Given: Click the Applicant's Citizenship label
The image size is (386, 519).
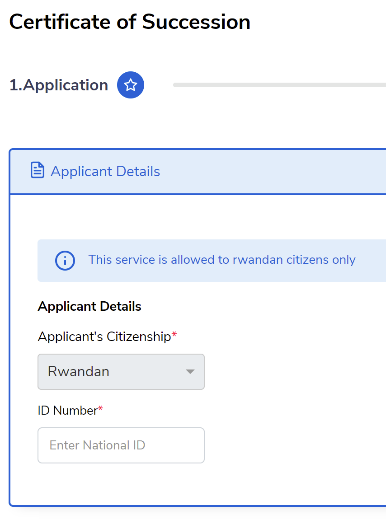Looking at the screenshot, I should click(107, 336).
